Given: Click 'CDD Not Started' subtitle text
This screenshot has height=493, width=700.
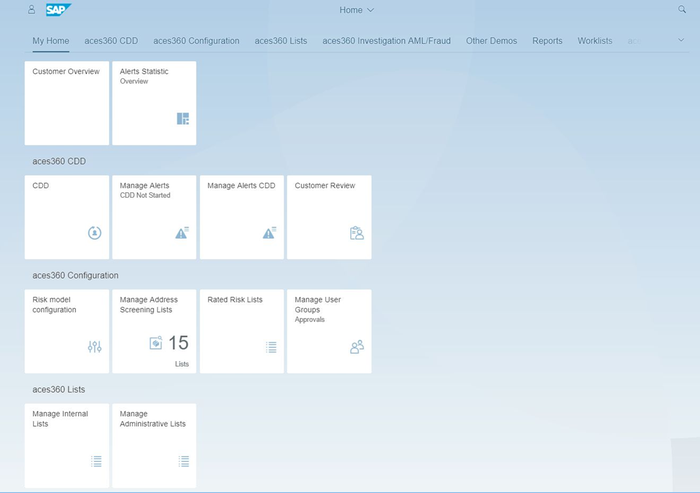Looking at the screenshot, I should [145, 195].
